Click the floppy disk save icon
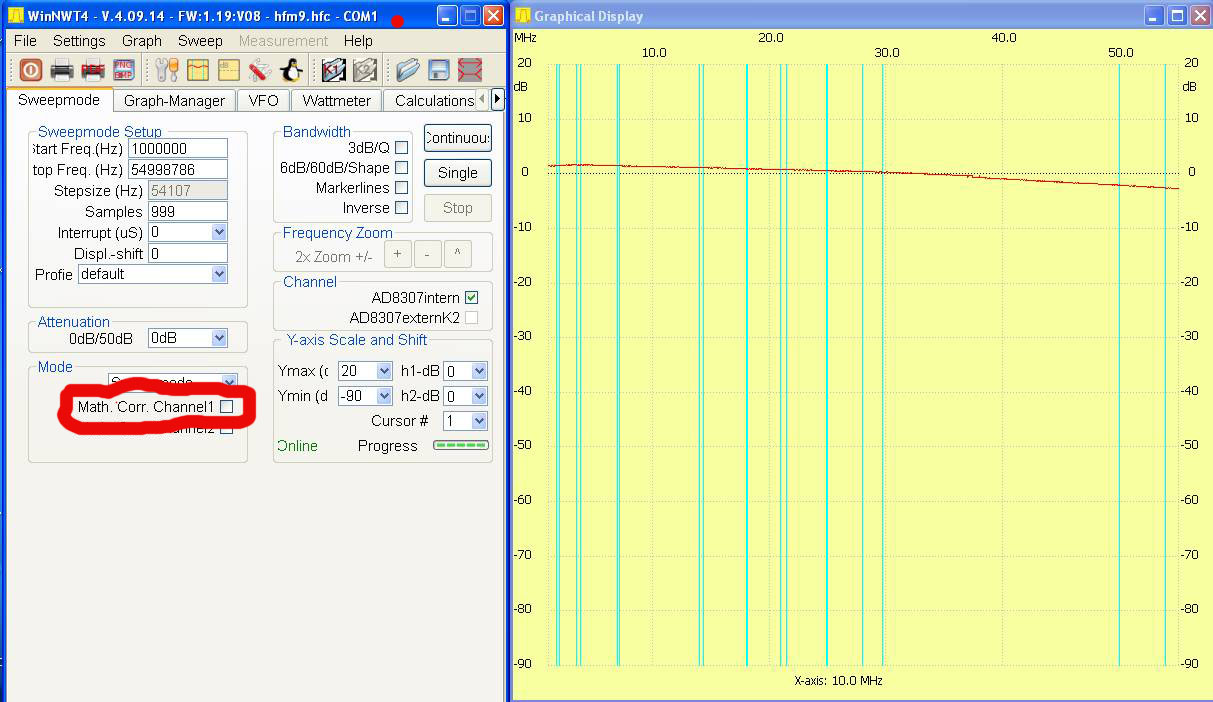Screen dimensions: 1213x702 pos(438,70)
